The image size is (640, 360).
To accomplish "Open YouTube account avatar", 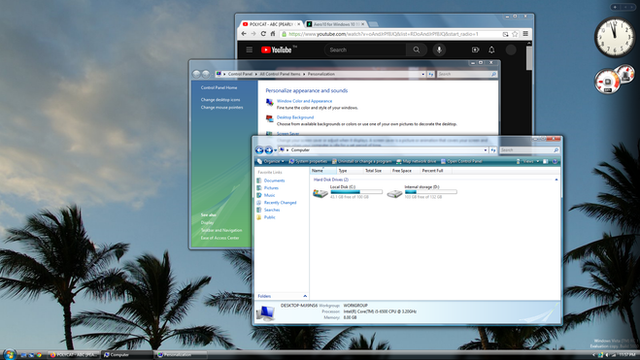I will pos(511,50).
